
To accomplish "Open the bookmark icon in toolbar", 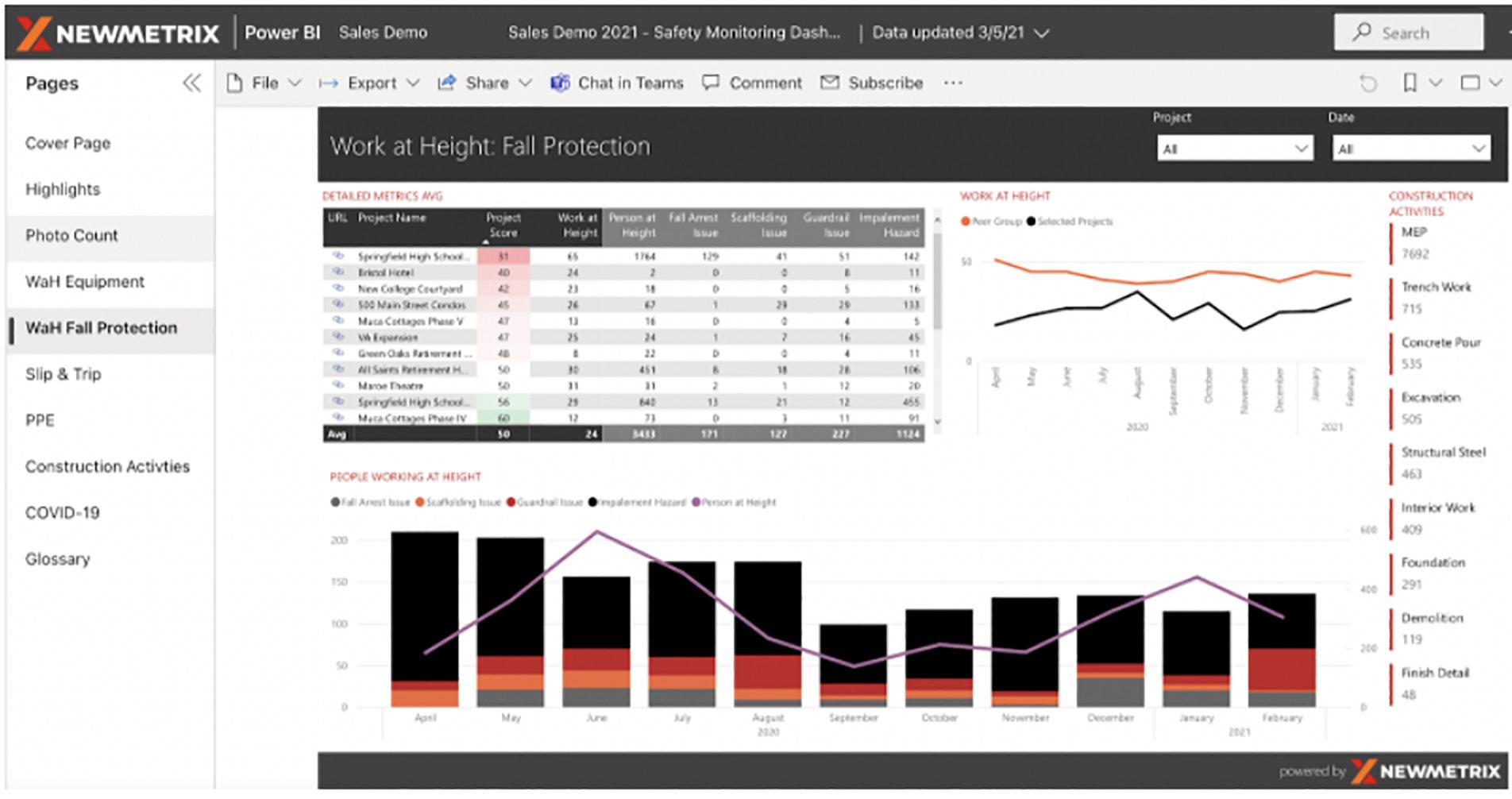I will (1410, 83).
